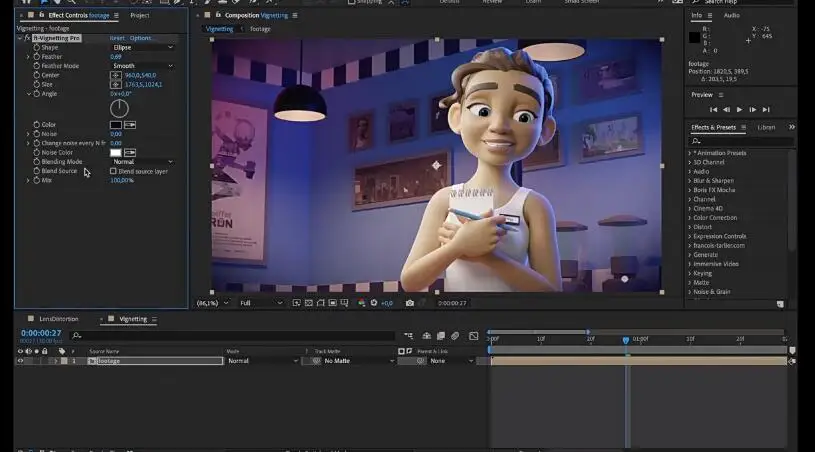Viewport: 815px width, 452px height.
Task: Click the Center point crosshair icon
Action: click(116, 75)
